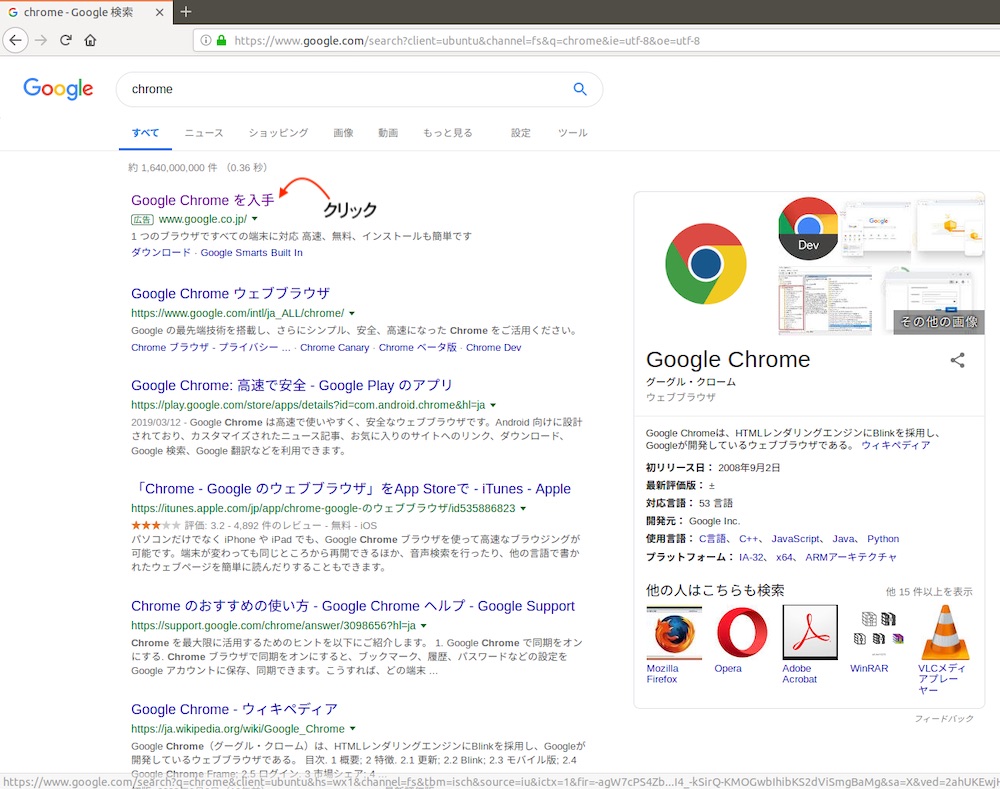Image resolution: width=1000 pixels, height=789 pixels.
Task: Switch to the ショッピング tab
Action: coord(278,133)
